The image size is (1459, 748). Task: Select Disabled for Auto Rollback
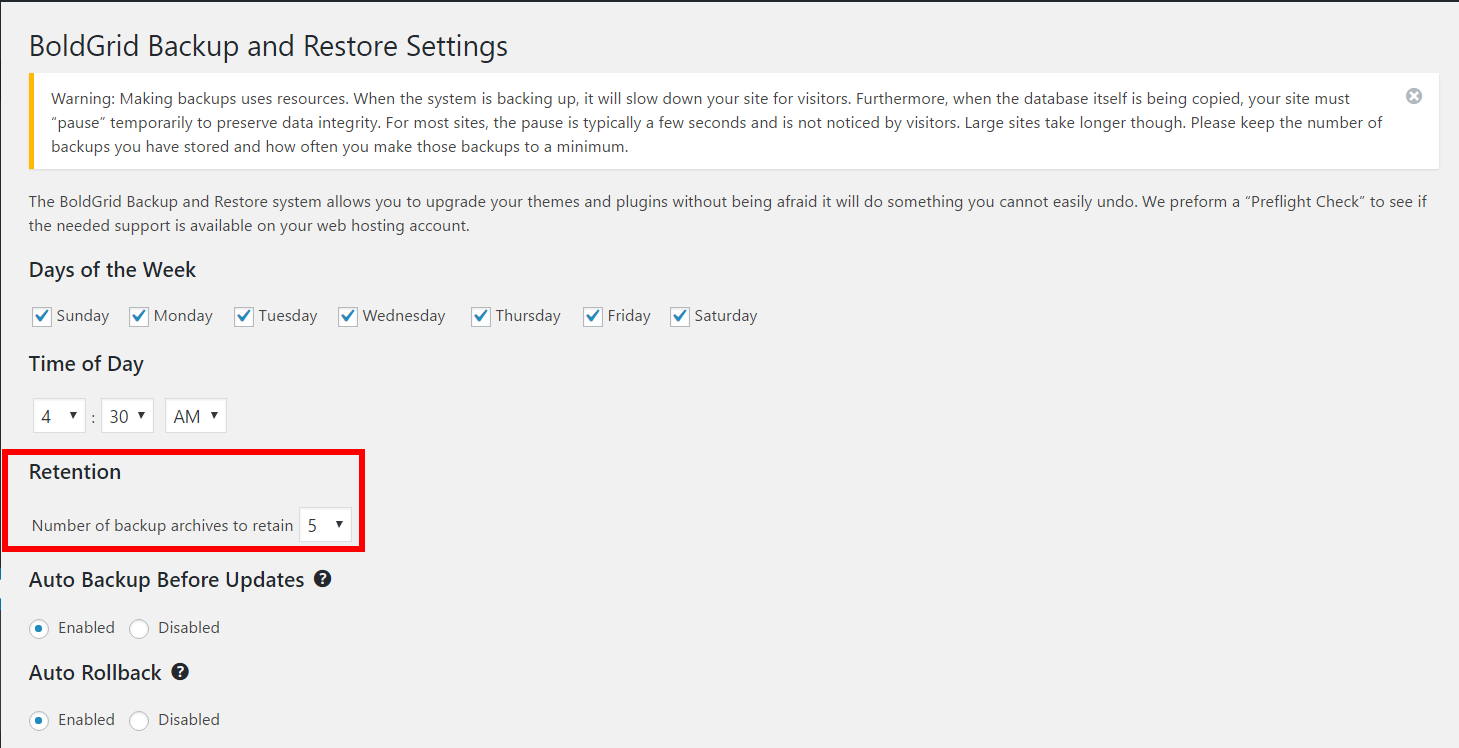[139, 720]
